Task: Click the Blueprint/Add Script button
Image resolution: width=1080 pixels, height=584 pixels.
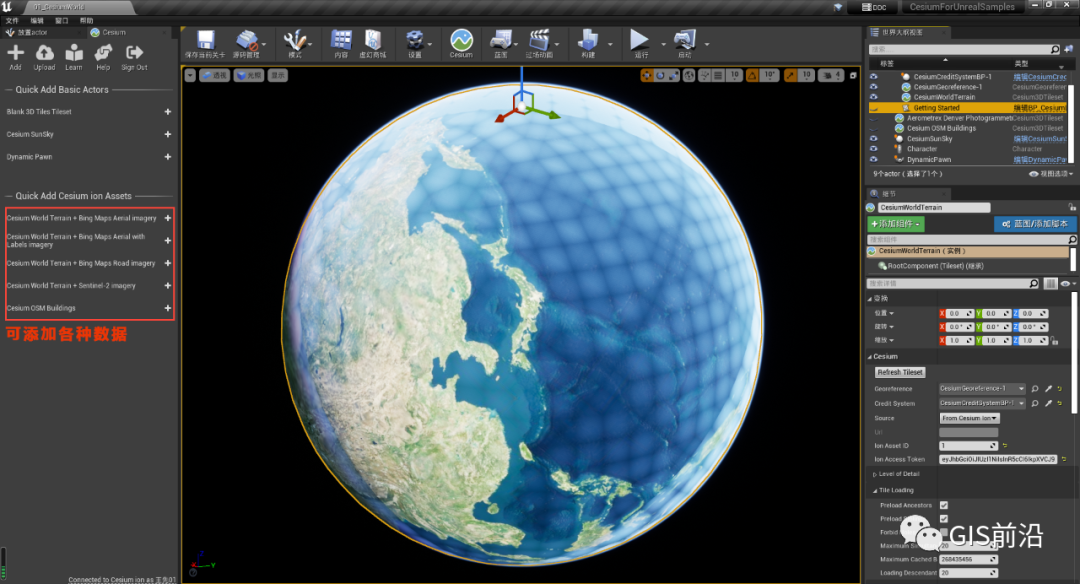Action: [x=1035, y=224]
